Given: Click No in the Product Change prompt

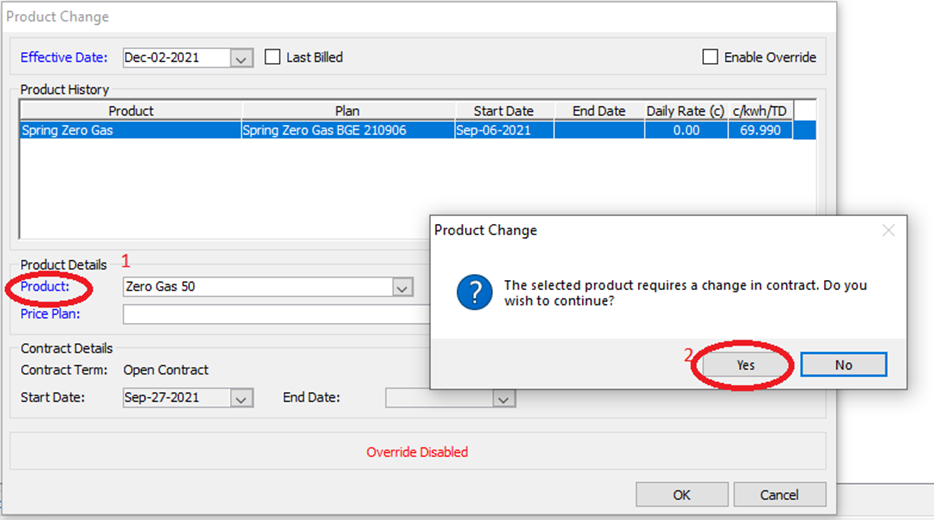Looking at the screenshot, I should 843,365.
